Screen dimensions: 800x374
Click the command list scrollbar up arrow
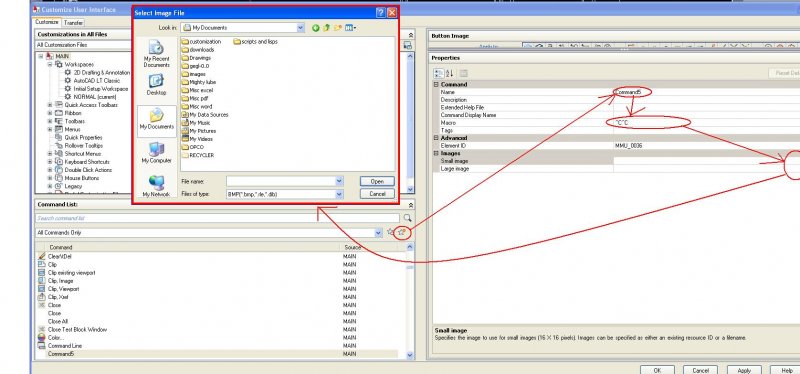click(x=410, y=247)
